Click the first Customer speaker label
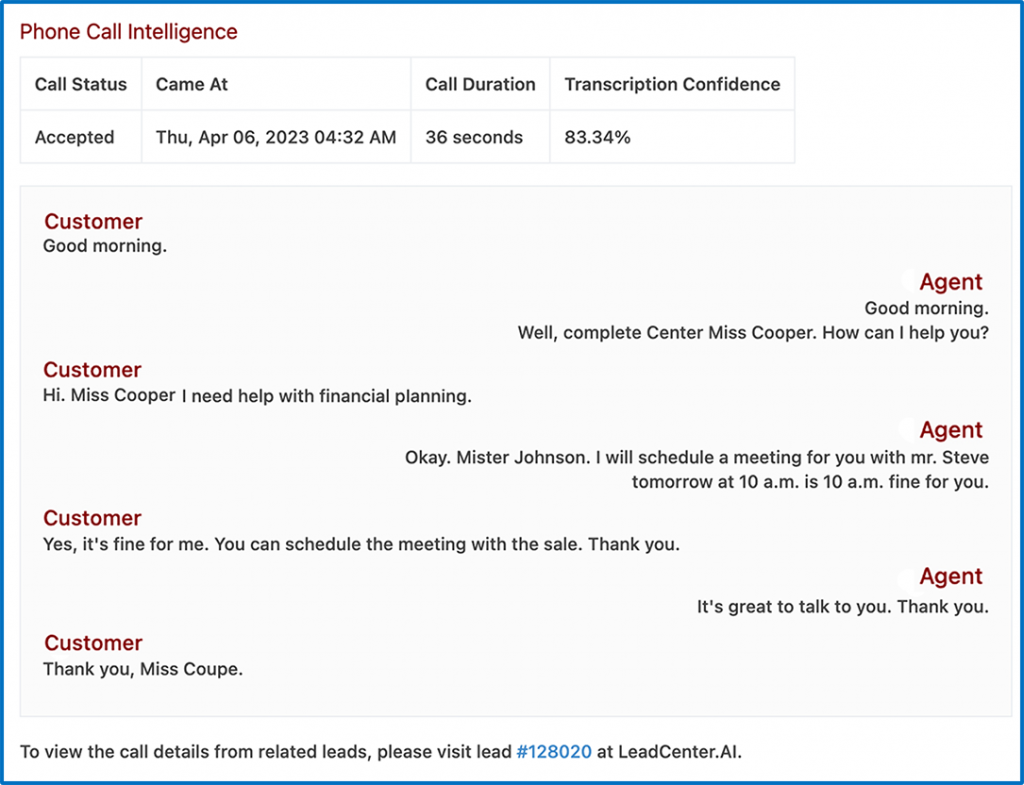1024x785 pixels. pyautogui.click(x=93, y=221)
